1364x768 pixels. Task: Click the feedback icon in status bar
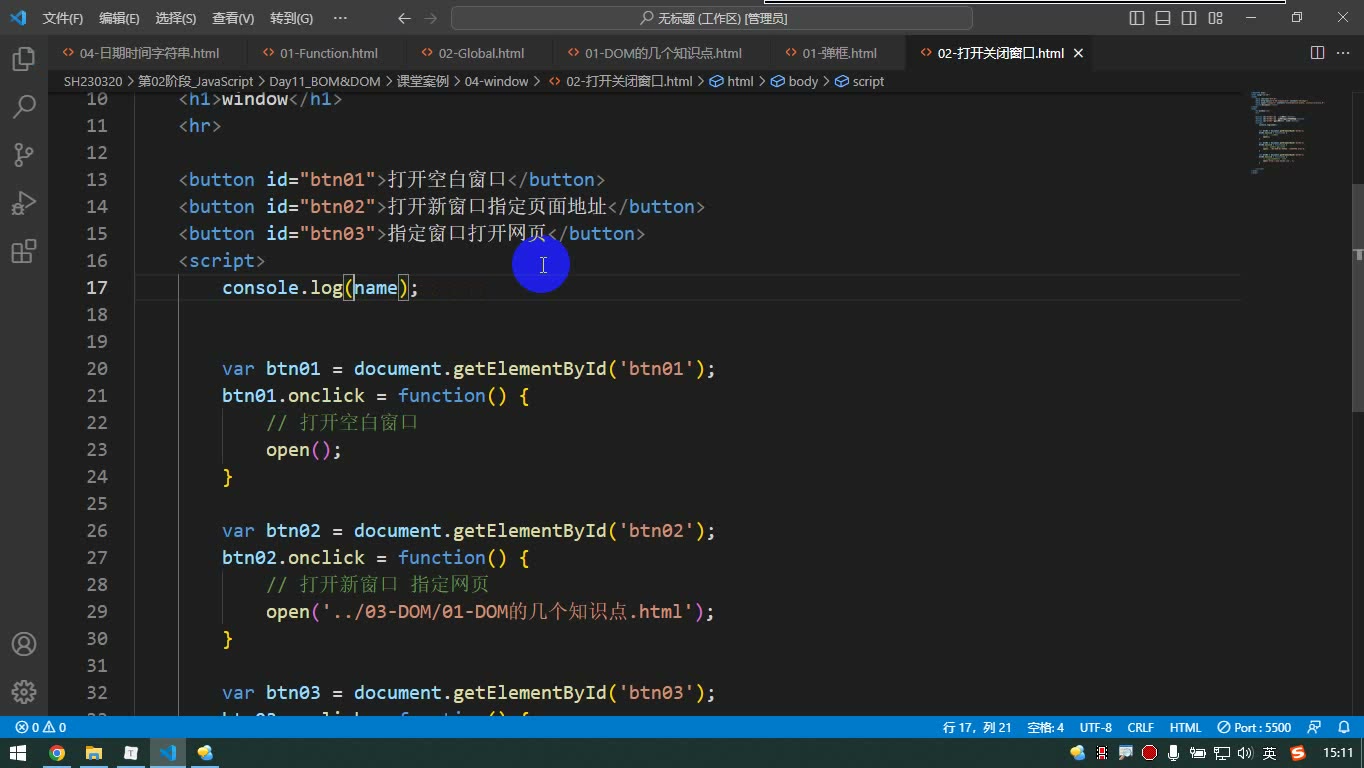(1315, 727)
